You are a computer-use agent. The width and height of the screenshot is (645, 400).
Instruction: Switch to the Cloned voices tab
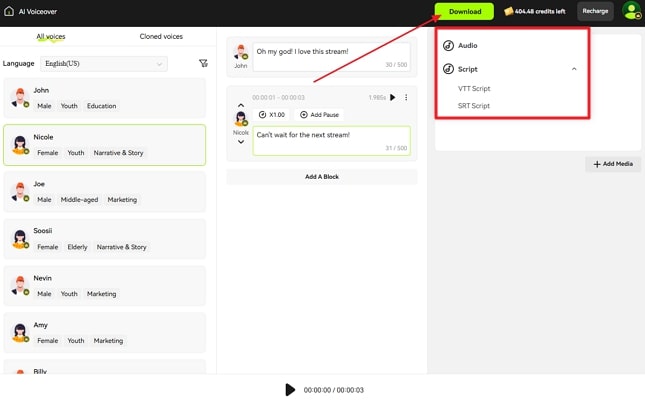pyautogui.click(x=161, y=36)
